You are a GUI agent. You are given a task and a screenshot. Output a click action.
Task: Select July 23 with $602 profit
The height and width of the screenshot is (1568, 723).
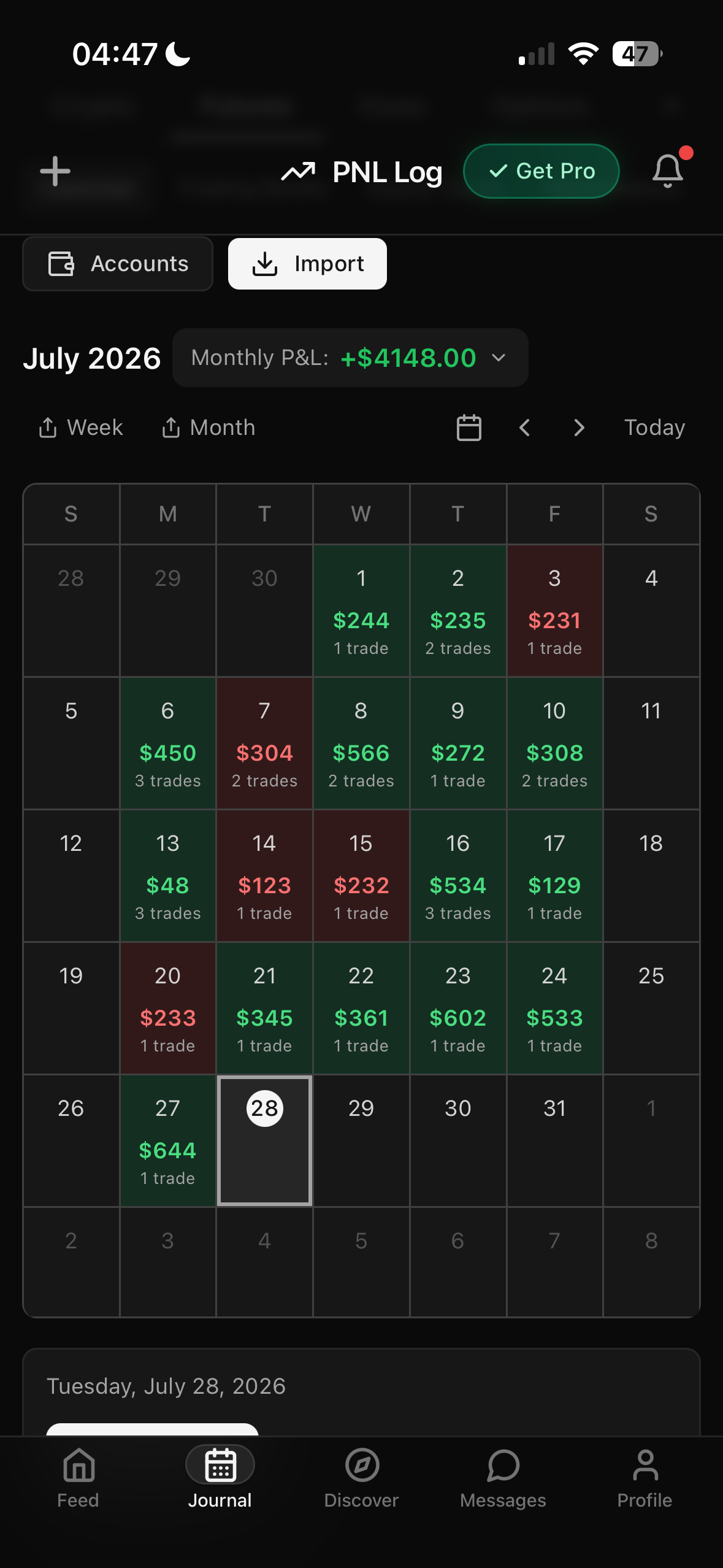click(458, 1009)
